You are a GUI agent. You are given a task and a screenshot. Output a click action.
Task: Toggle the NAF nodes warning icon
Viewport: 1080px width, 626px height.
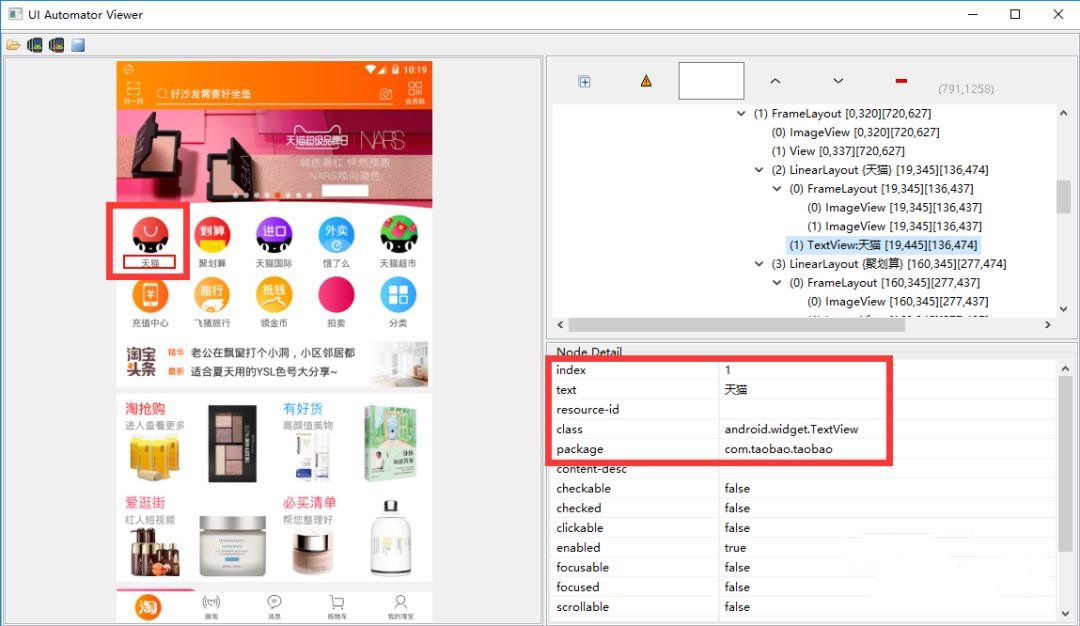(646, 81)
